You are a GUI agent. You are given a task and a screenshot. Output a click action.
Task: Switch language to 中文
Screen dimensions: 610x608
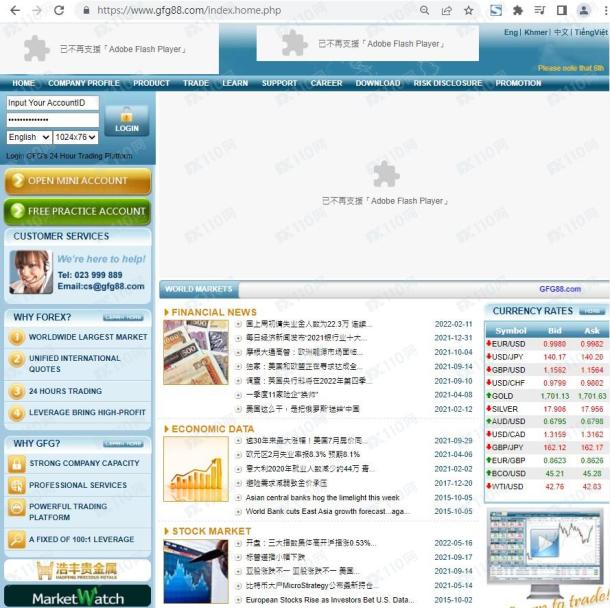561,32
